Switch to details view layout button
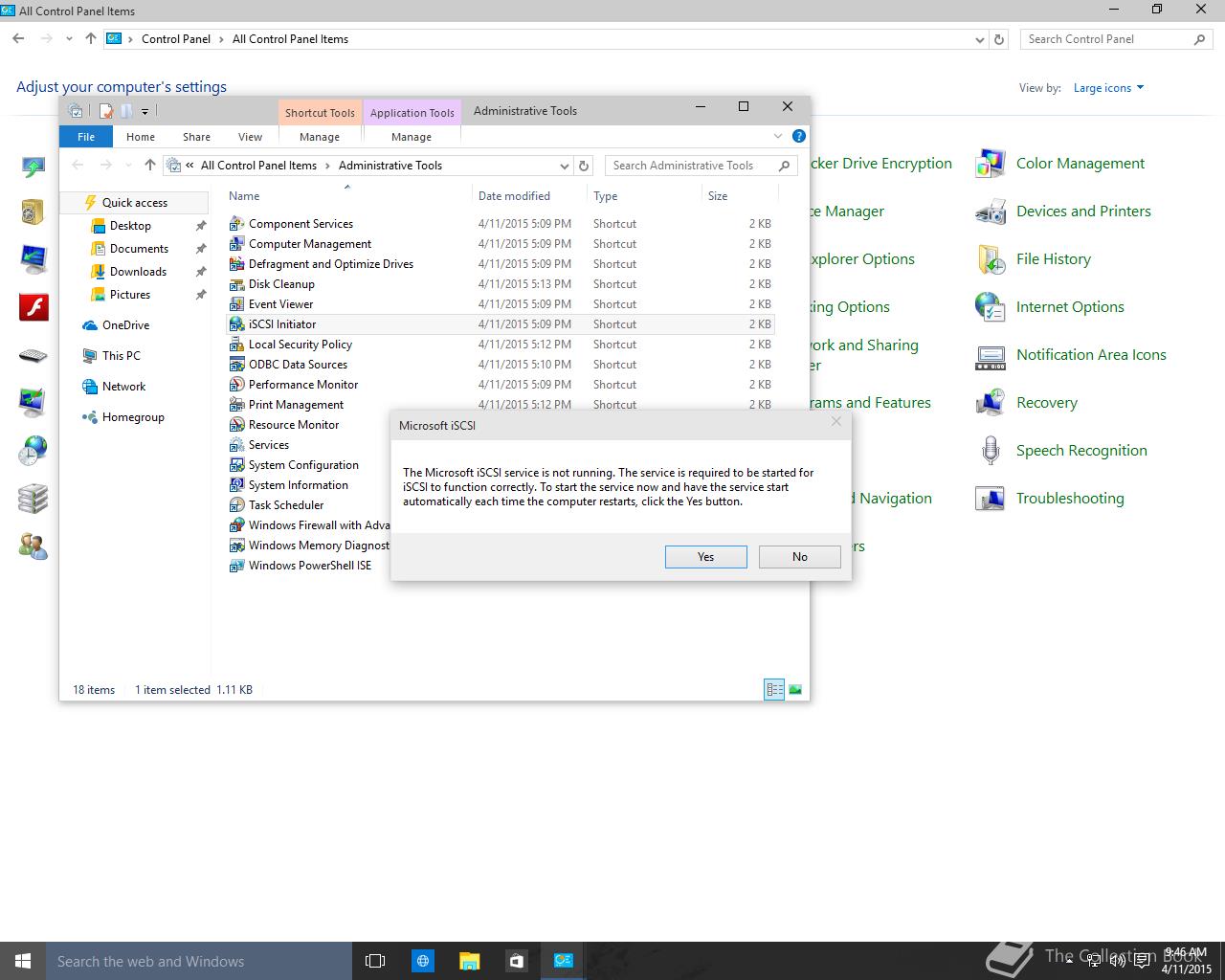The height and width of the screenshot is (980, 1225). coord(774,689)
